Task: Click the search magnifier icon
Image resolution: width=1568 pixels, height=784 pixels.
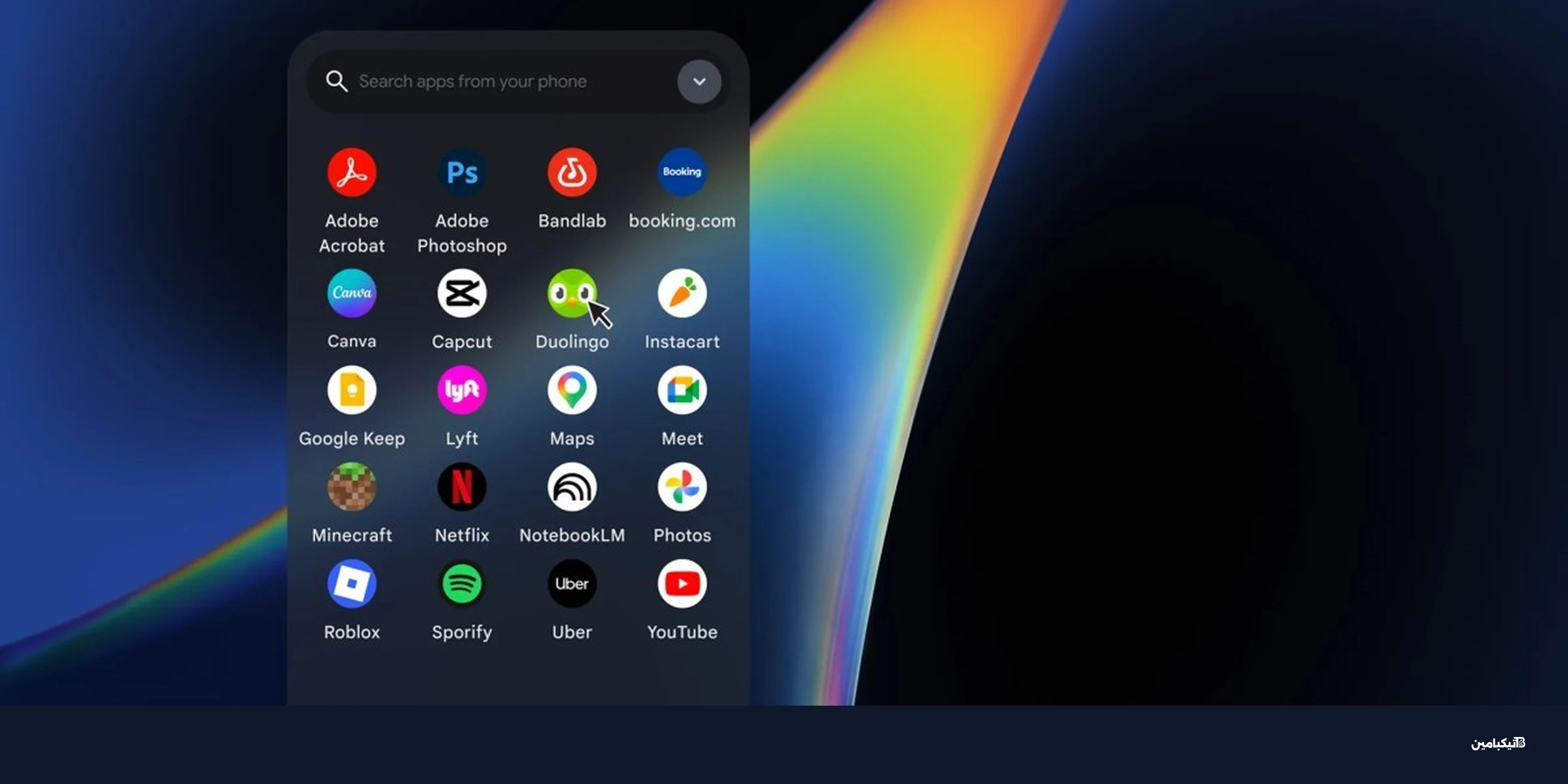Action: click(x=337, y=81)
